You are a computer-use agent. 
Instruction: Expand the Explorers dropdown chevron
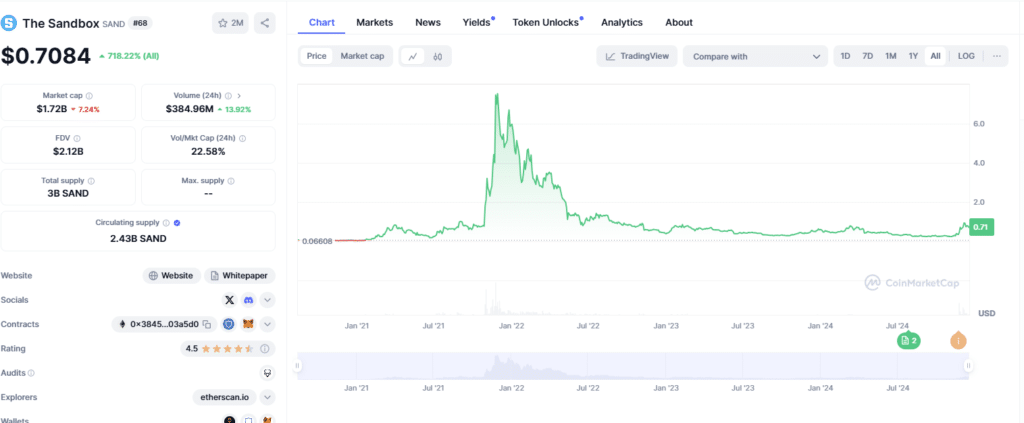(x=267, y=398)
